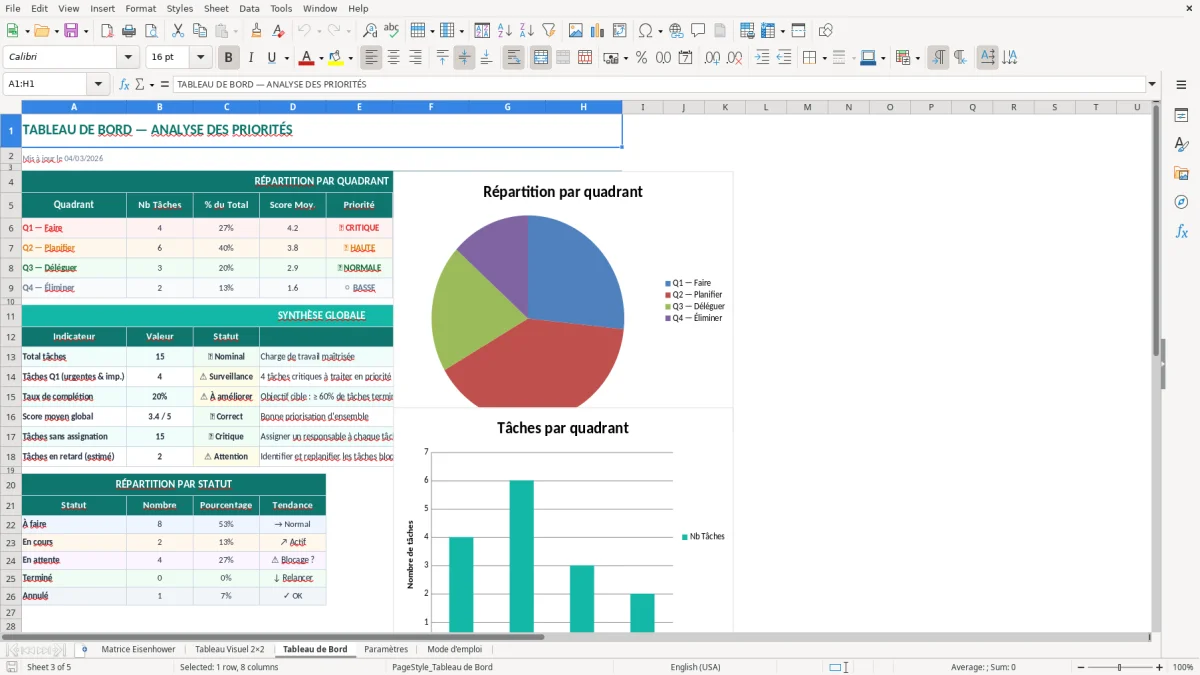Click the Increase Indent icon
Image resolution: width=1200 pixels, height=675 pixels.
pyautogui.click(x=762, y=58)
